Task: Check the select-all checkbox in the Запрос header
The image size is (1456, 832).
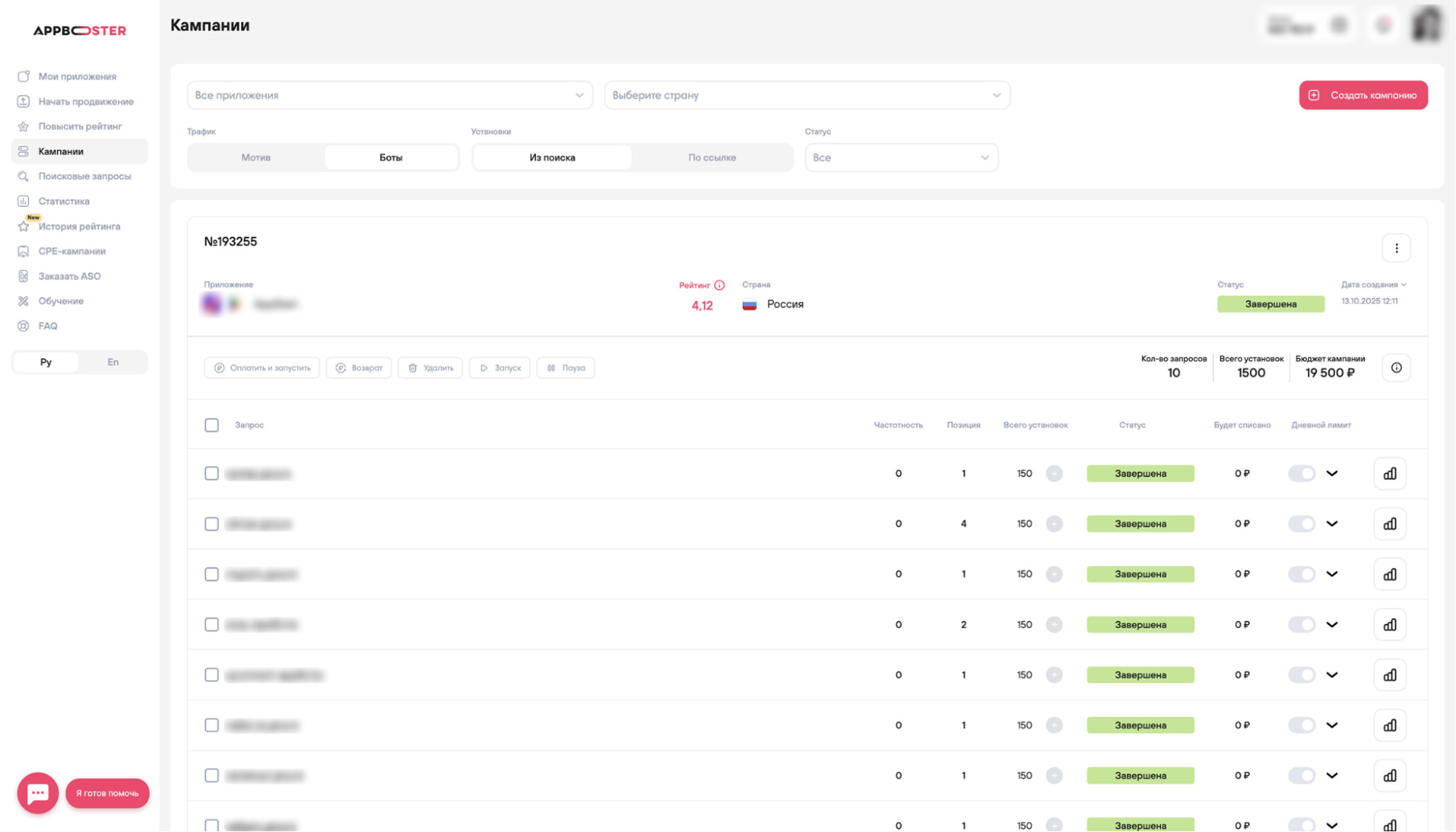Action: 211,425
